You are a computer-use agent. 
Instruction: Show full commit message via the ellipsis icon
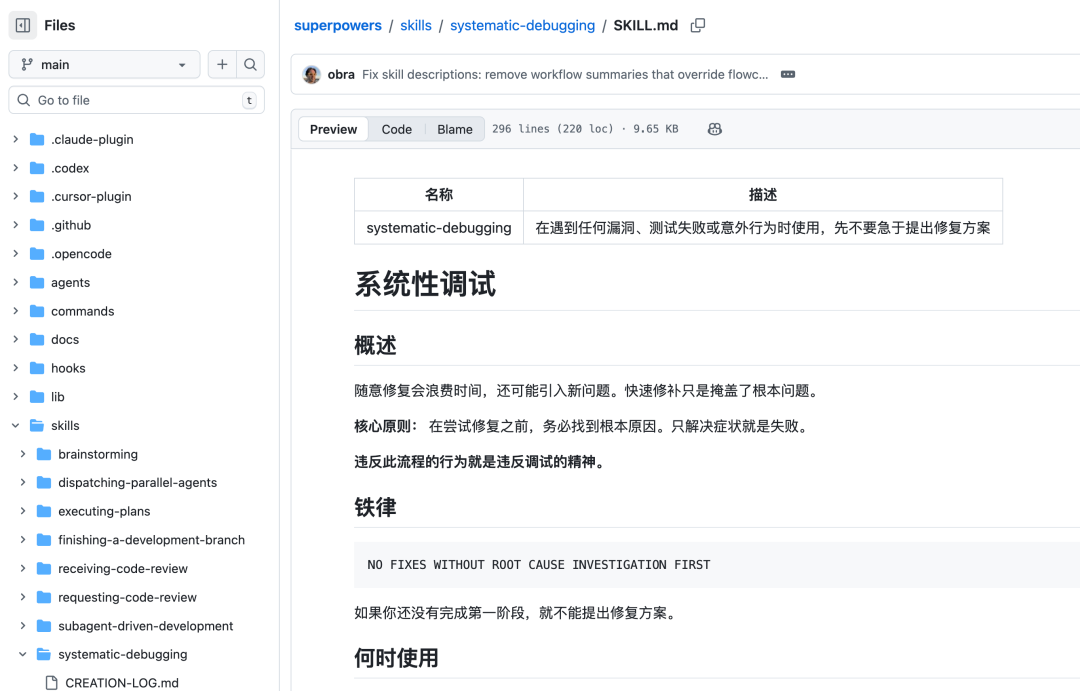(787, 73)
